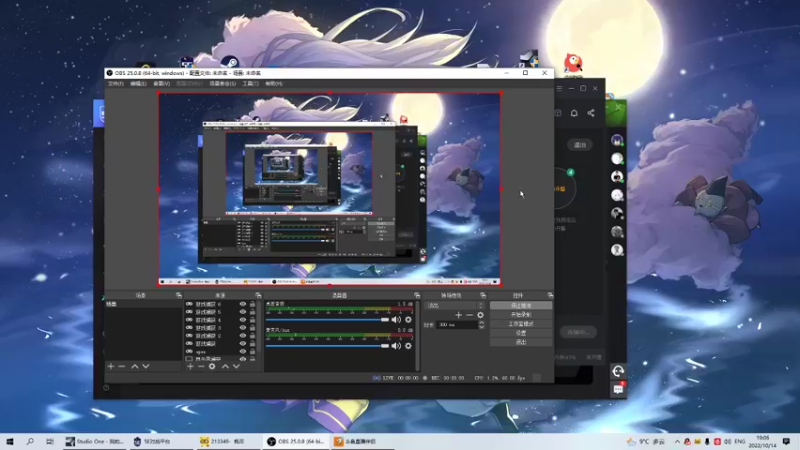This screenshot has width=800, height=450.
Task: Adjust the 麦克风/Aux volume slider
Action: click(x=328, y=345)
